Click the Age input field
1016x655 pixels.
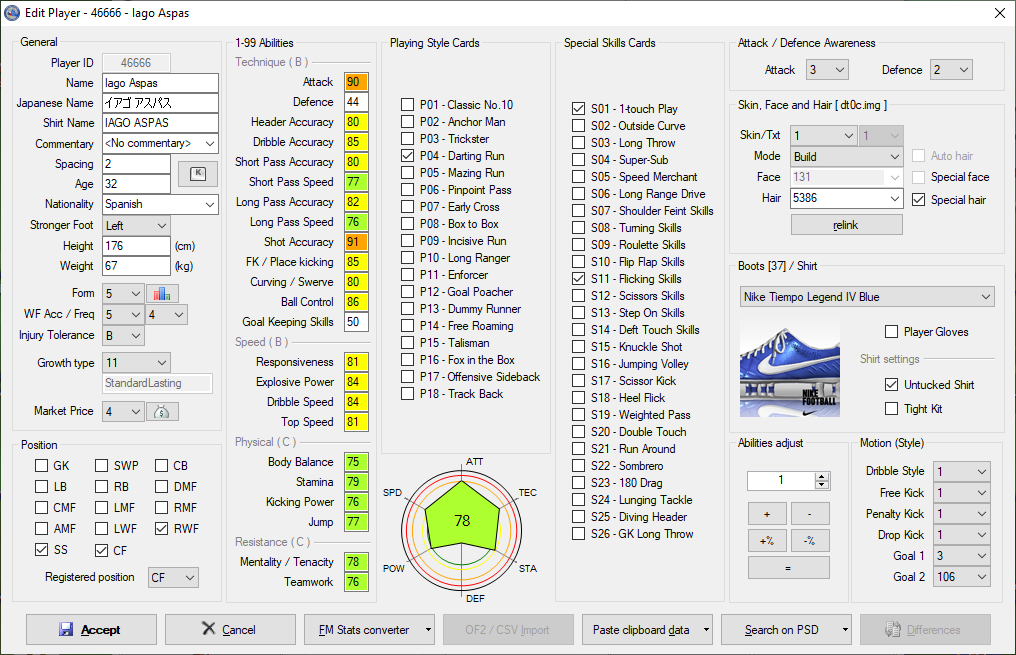[x=137, y=184]
